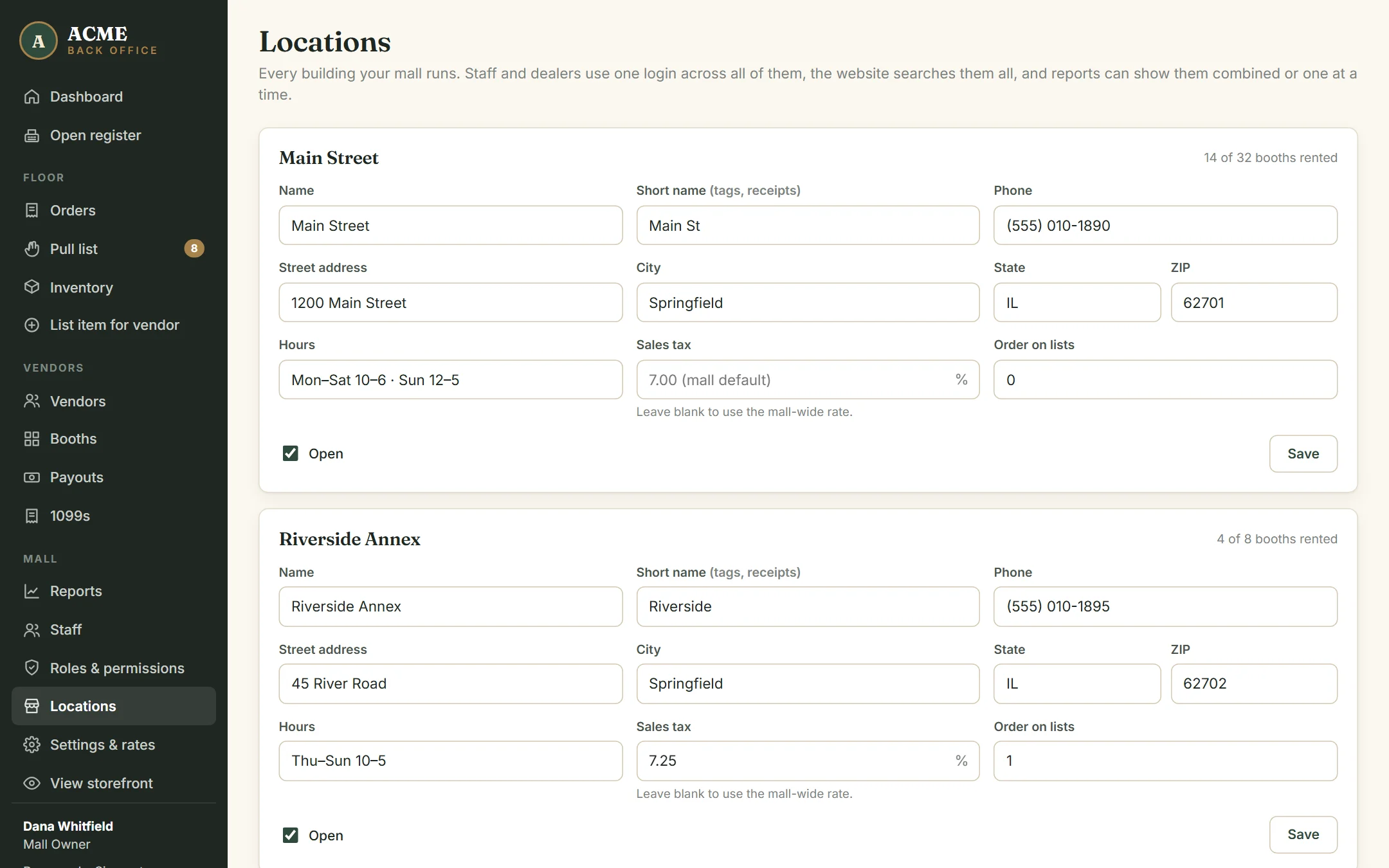Uncheck Open for Main Street
The width and height of the screenshot is (1389, 868).
(x=291, y=453)
